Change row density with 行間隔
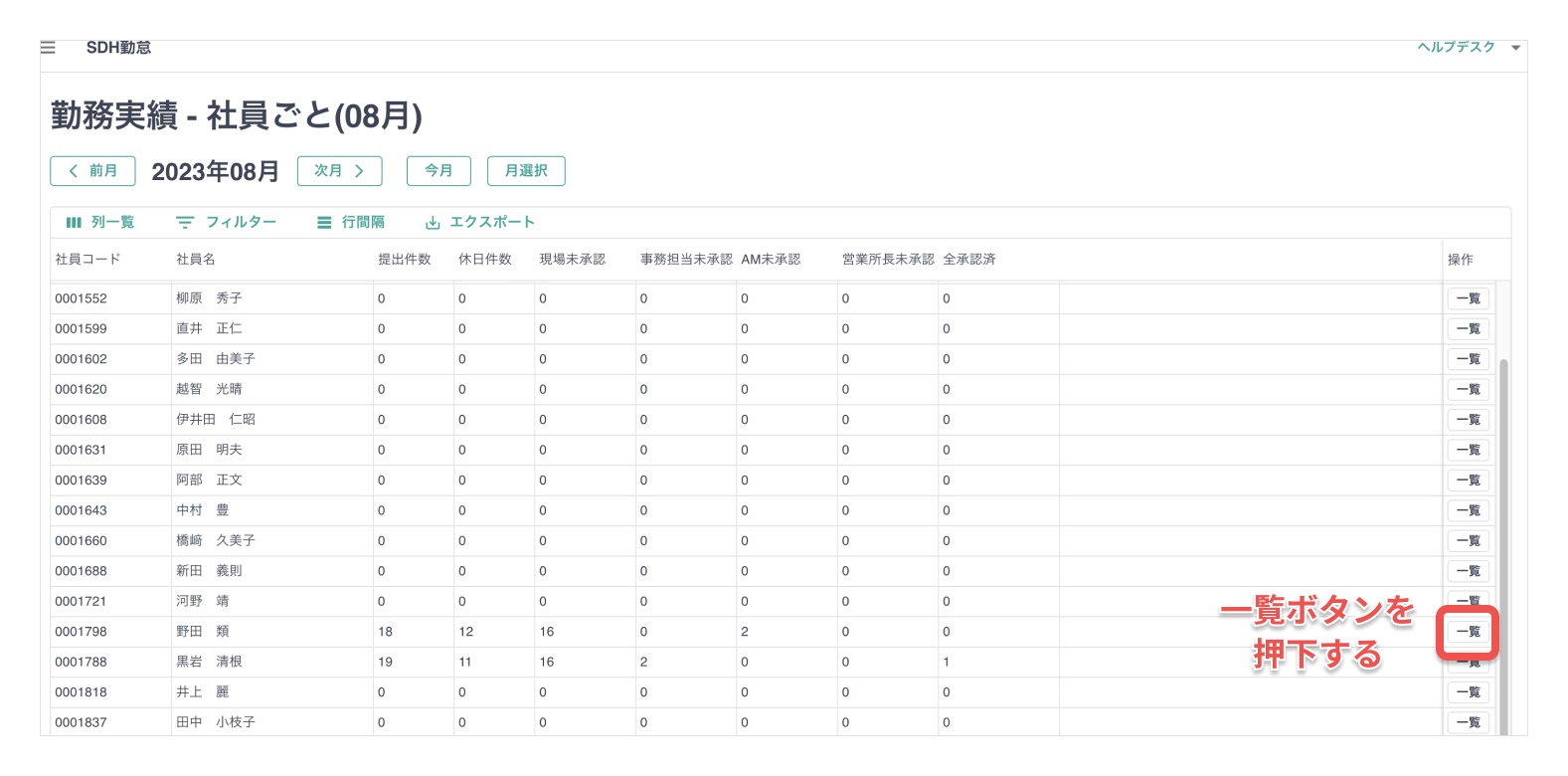The height and width of the screenshot is (776, 1568). tap(350, 223)
